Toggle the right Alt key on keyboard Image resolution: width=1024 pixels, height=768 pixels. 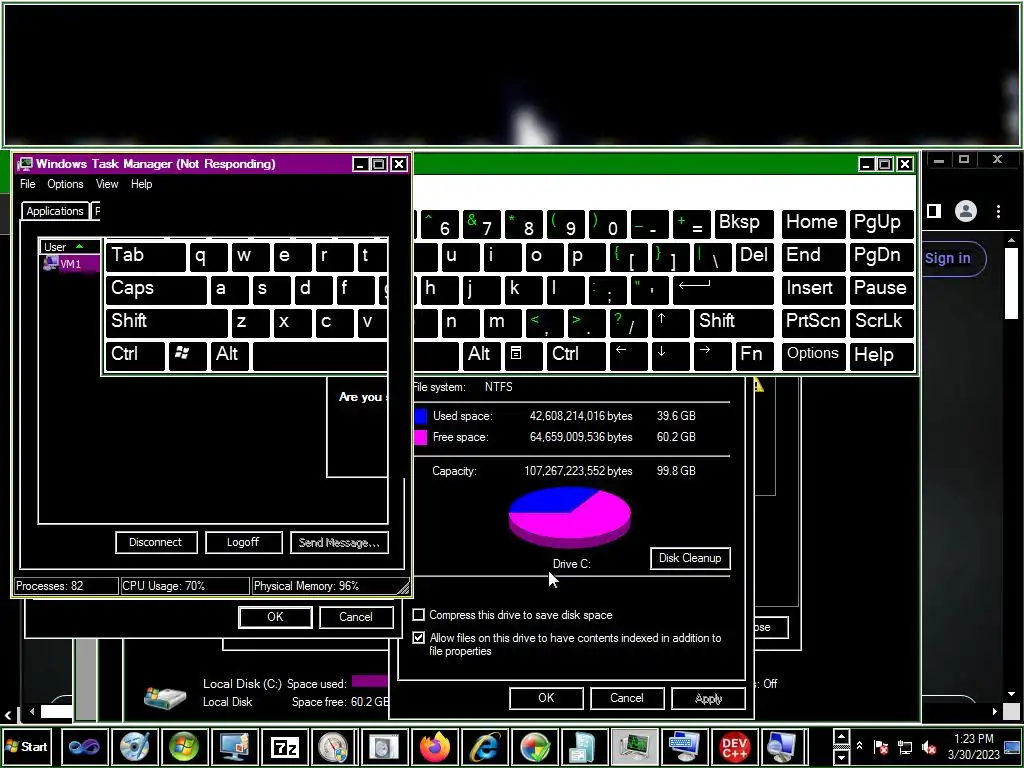[481, 355]
